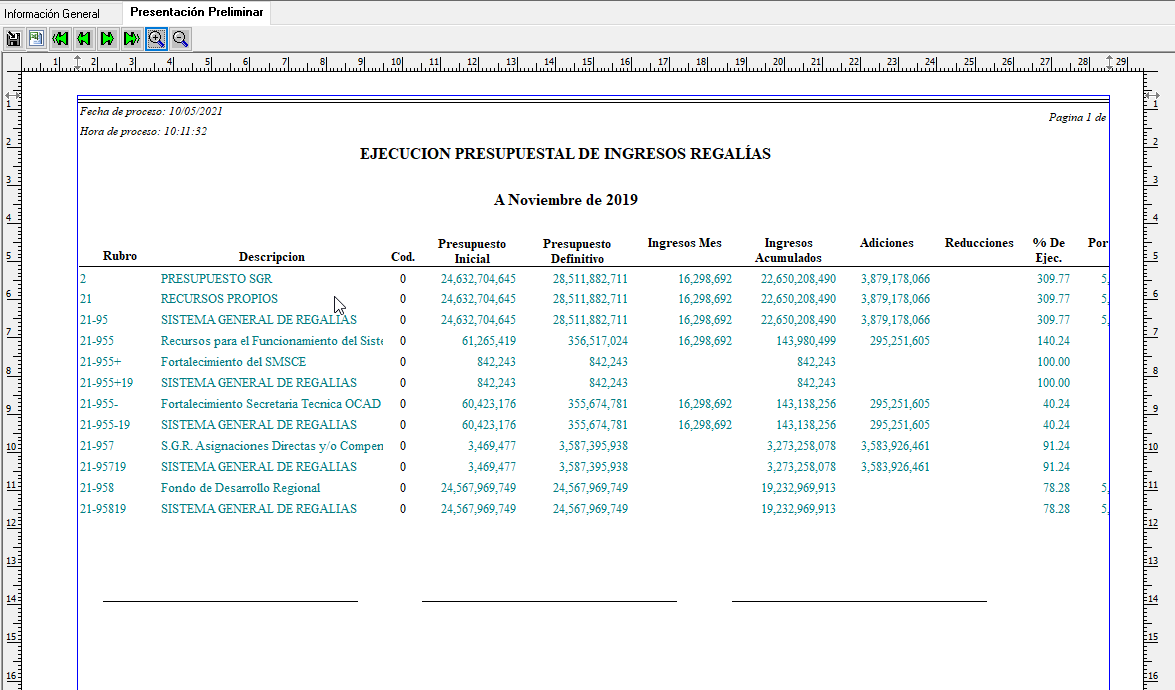Zoom in on the report preview
Viewport: 1175px width, 690px height.
156,39
